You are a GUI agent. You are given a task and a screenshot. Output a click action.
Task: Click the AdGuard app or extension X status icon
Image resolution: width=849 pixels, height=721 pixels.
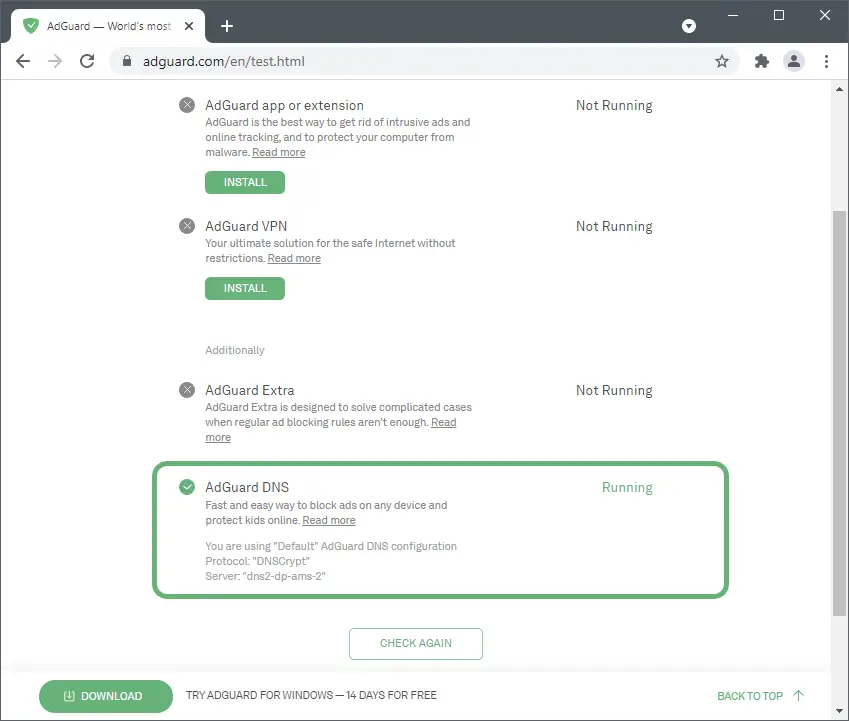pos(187,105)
